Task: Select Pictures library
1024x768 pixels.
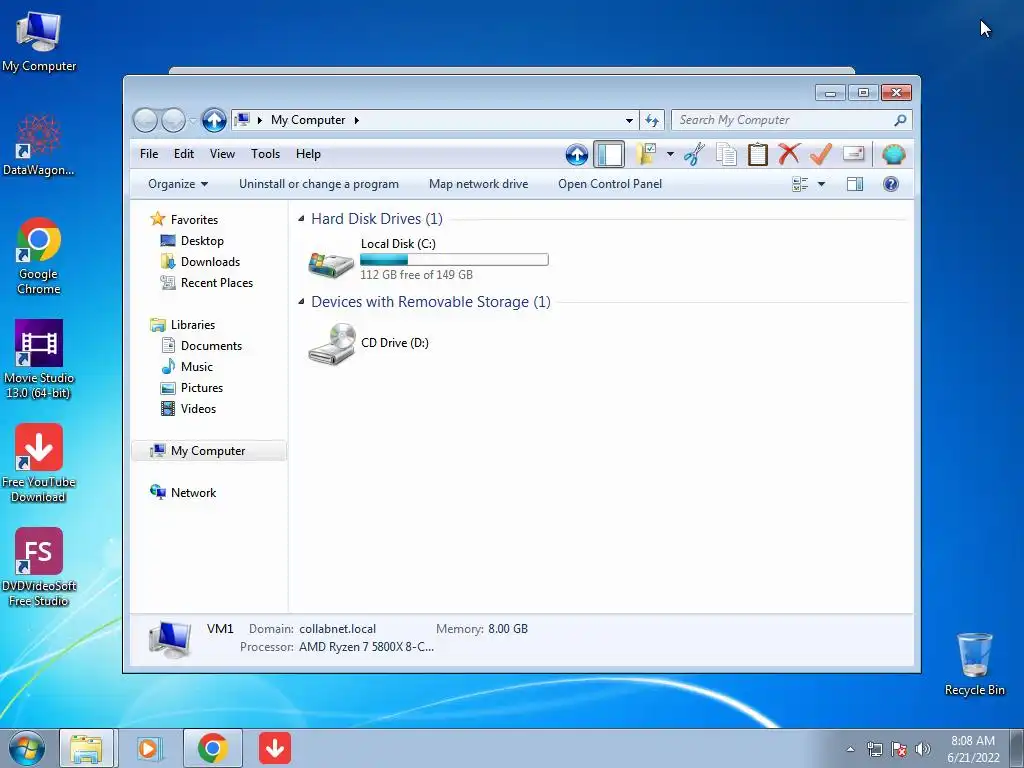Action: point(202,388)
